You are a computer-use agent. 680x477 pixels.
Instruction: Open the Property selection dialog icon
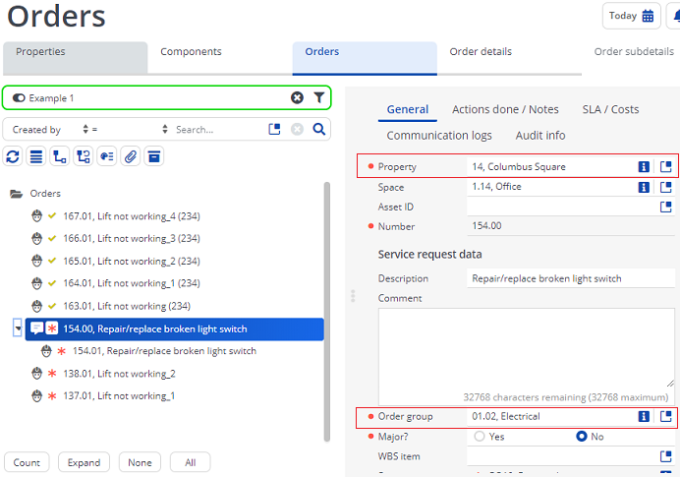tap(666, 167)
